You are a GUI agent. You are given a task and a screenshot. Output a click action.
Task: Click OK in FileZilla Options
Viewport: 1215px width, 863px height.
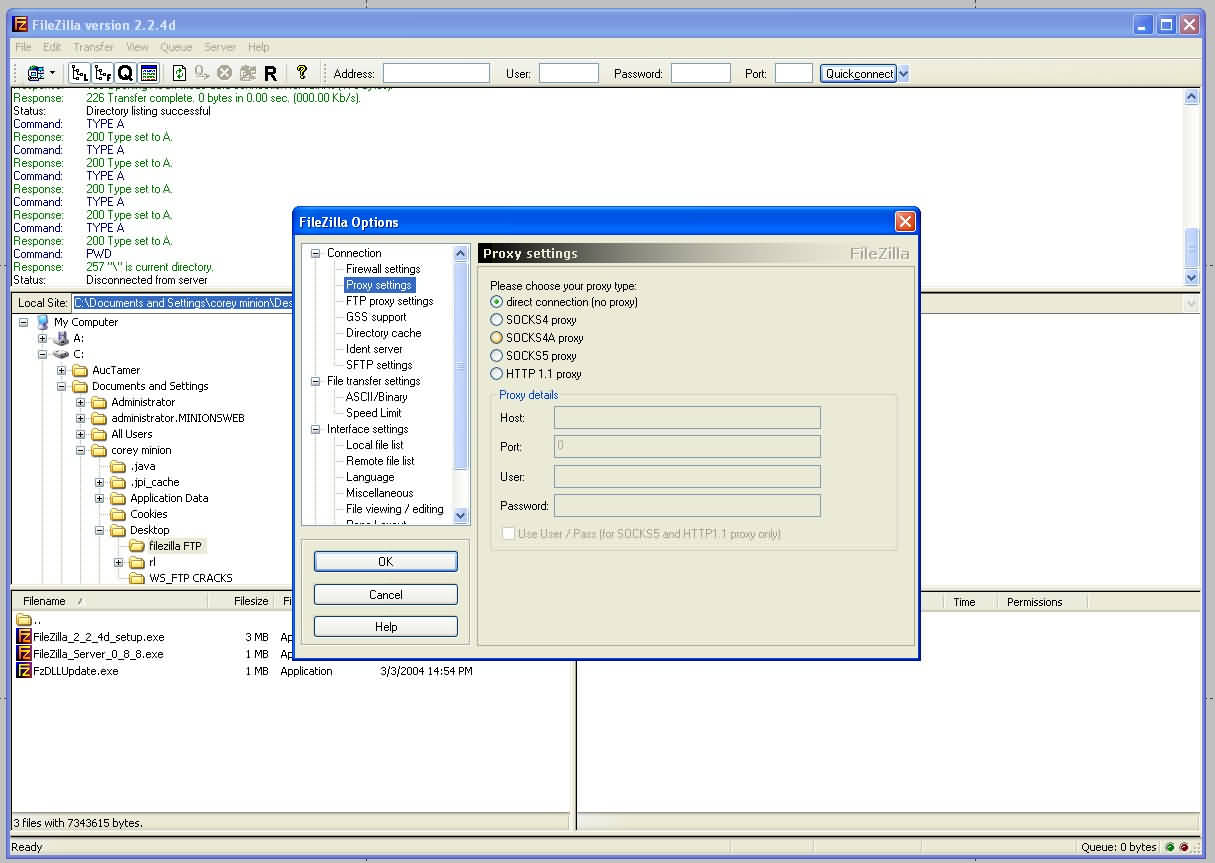tap(385, 562)
